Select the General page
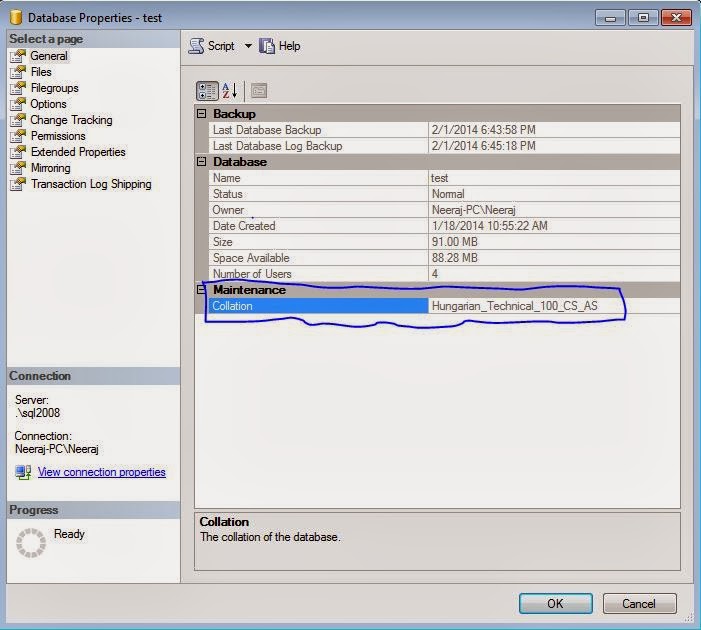 pyautogui.click(x=49, y=56)
